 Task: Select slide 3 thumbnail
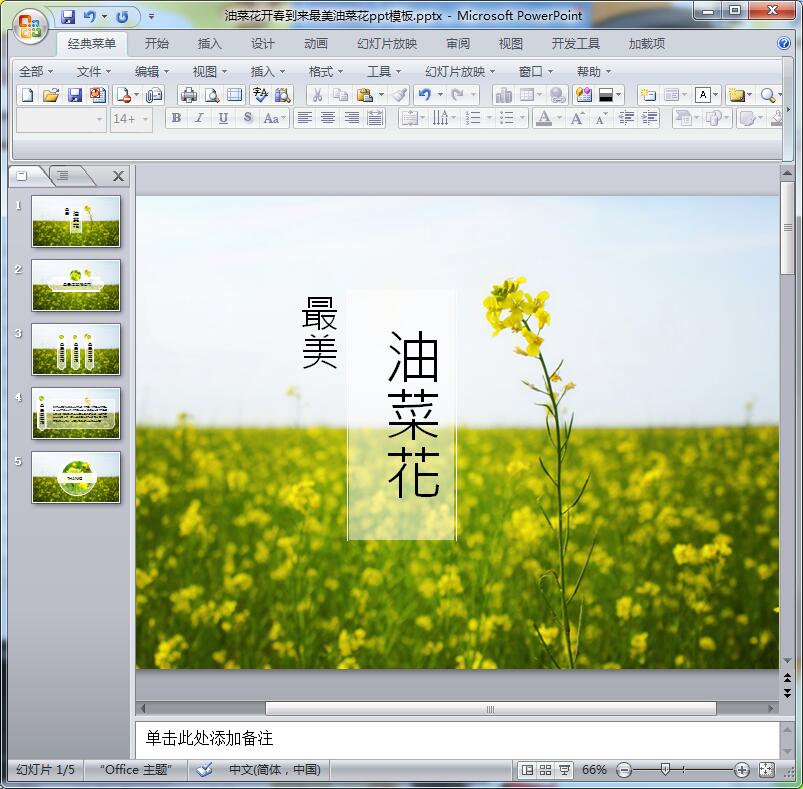click(x=76, y=349)
